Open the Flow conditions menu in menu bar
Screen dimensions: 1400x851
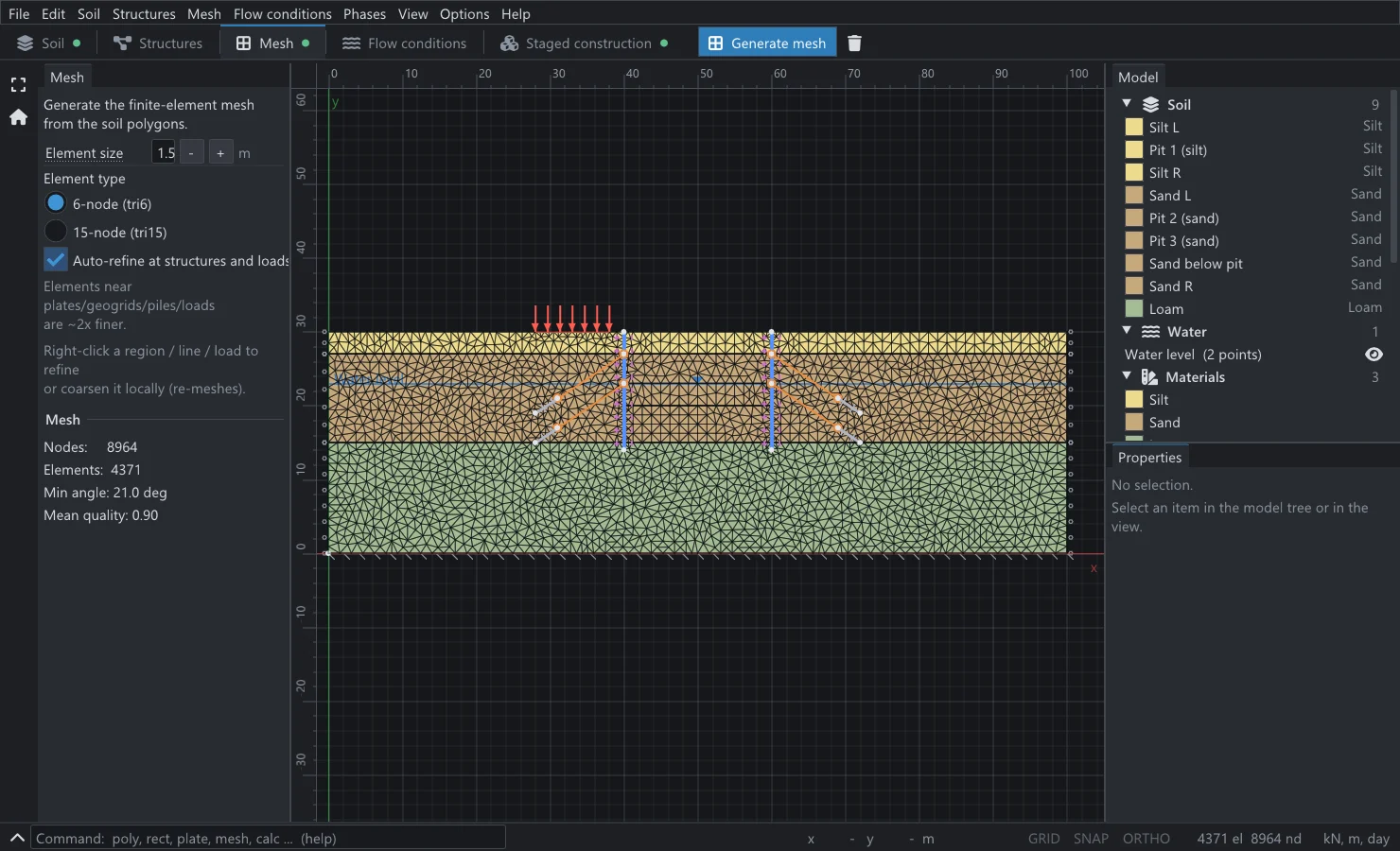pos(283,14)
